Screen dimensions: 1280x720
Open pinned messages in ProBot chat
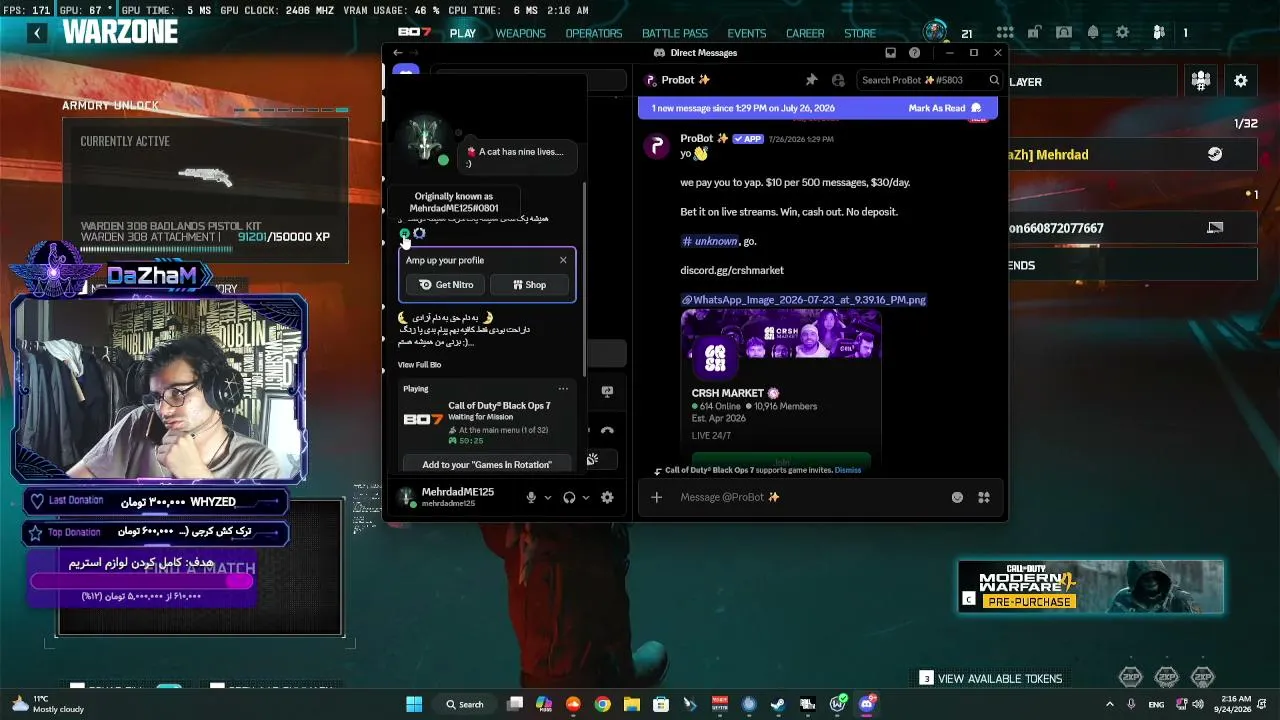811,80
